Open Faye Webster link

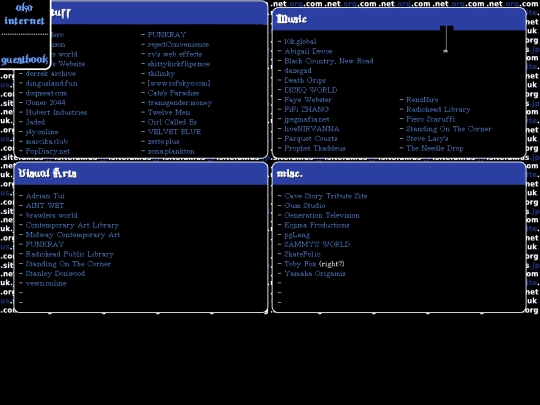coord(308,100)
